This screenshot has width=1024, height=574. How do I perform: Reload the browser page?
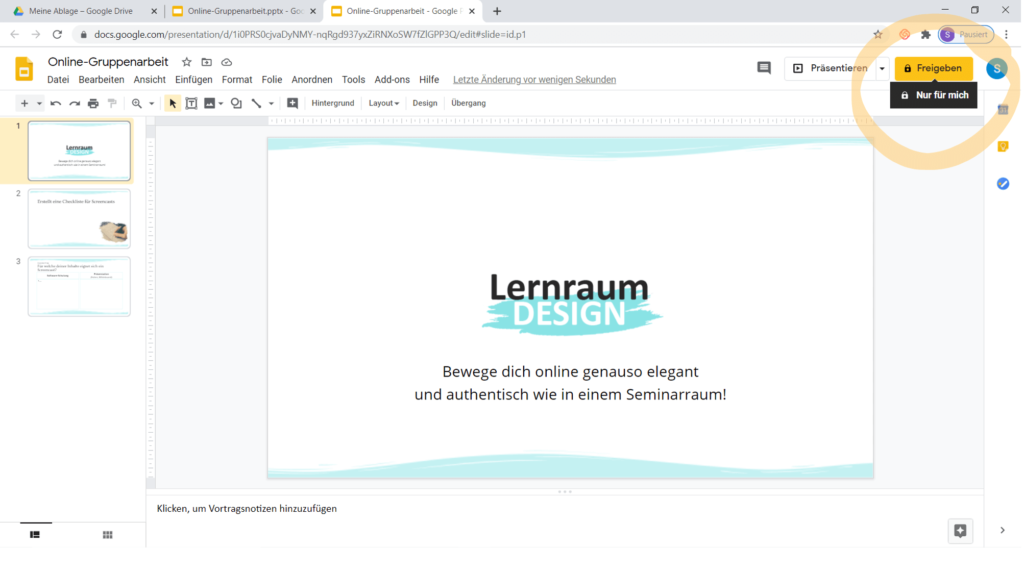pyautogui.click(x=57, y=35)
